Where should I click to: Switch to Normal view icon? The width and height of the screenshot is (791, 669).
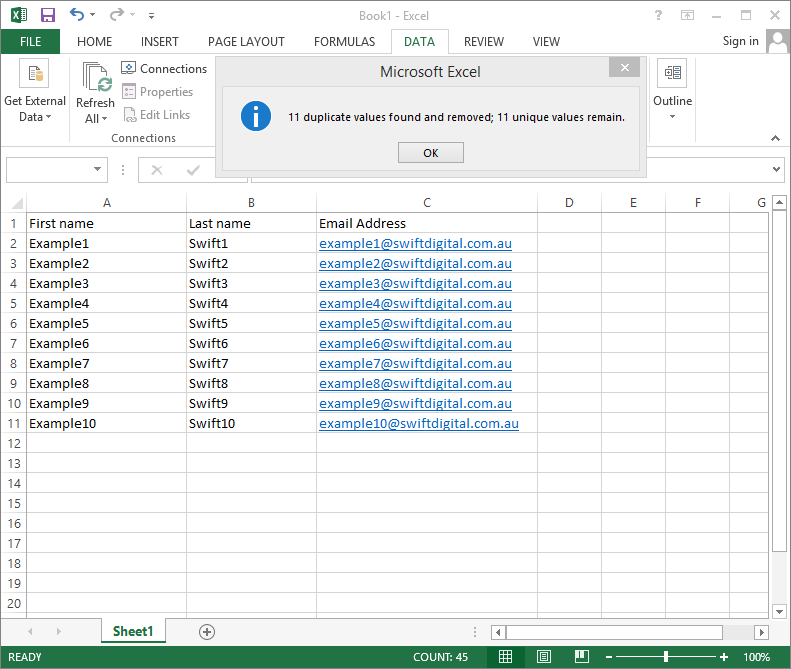[505, 656]
